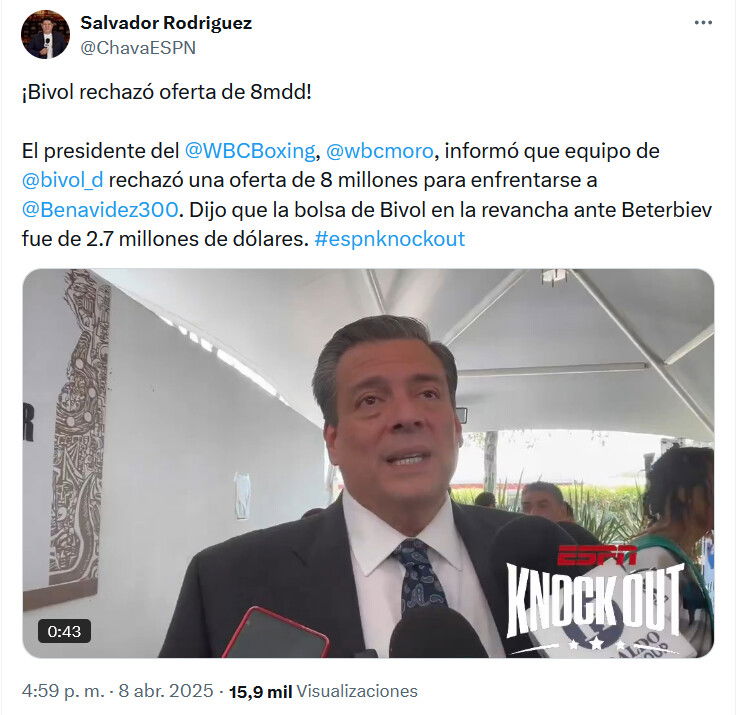
Task: Open the Salvador Rodriguez display name
Action: click(166, 23)
